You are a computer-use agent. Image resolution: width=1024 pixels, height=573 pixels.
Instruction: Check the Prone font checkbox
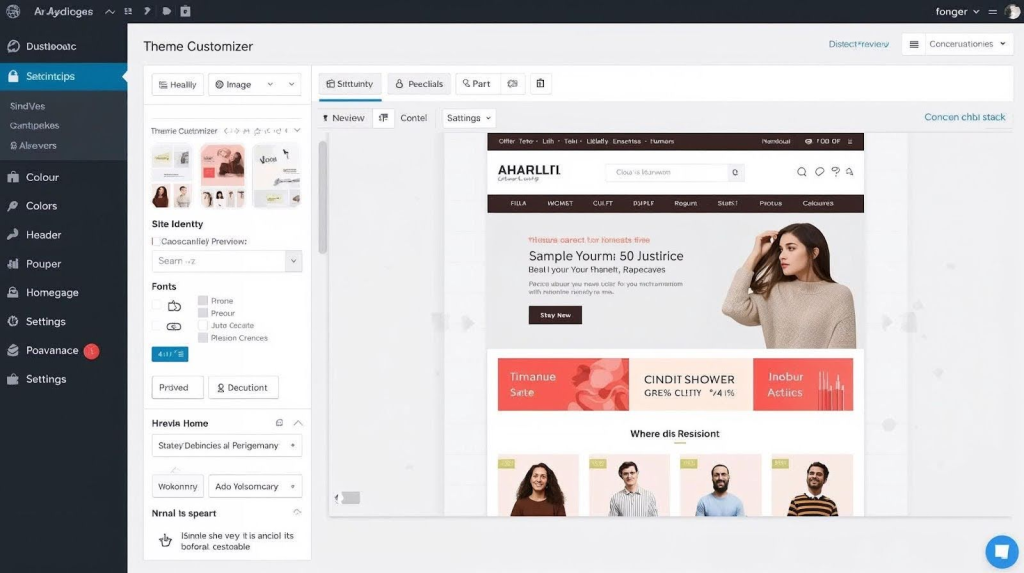[x=203, y=300]
